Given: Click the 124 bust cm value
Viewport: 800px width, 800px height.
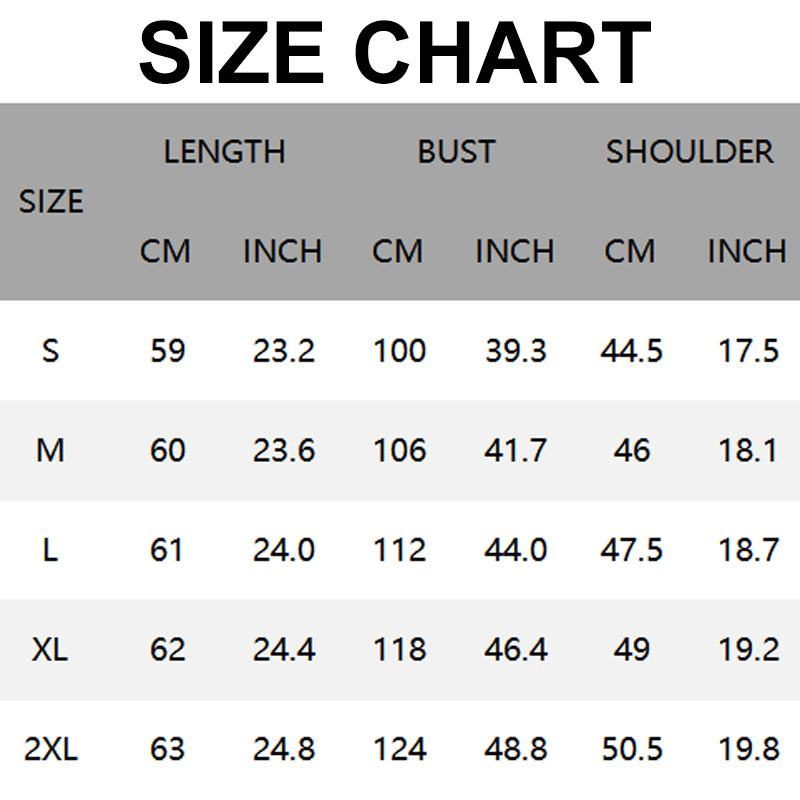Looking at the screenshot, I should pyautogui.click(x=399, y=750).
